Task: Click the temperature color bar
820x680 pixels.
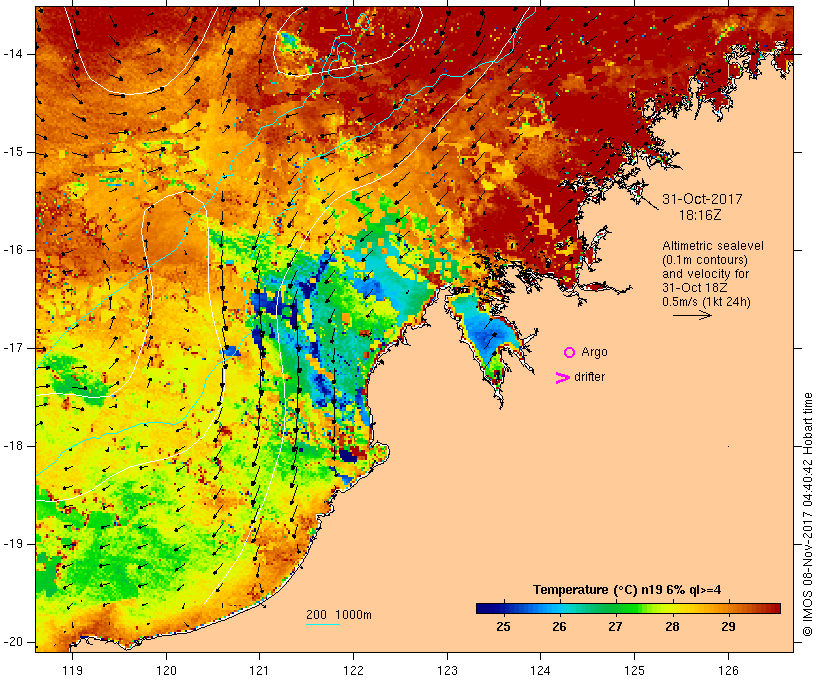Action: [x=628, y=608]
